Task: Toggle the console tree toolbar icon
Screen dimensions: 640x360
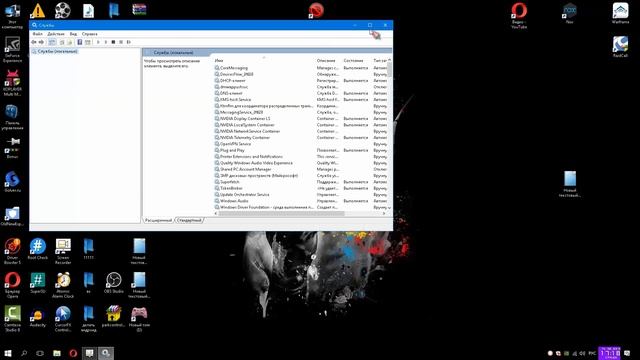Action: point(52,42)
